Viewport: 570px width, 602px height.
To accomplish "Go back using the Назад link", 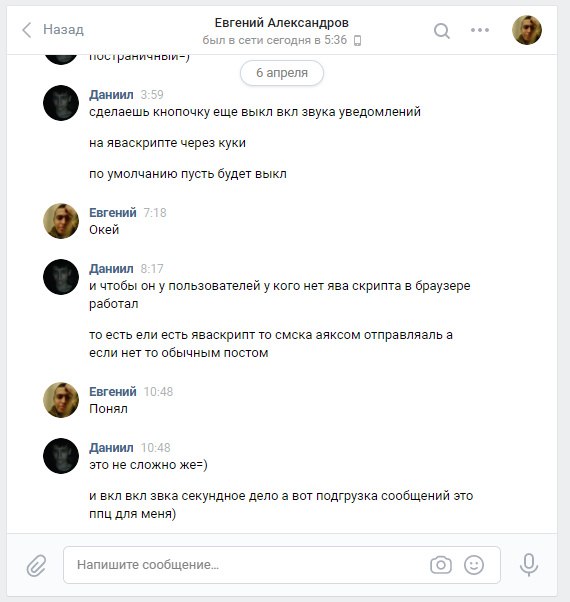I will pyautogui.click(x=63, y=30).
